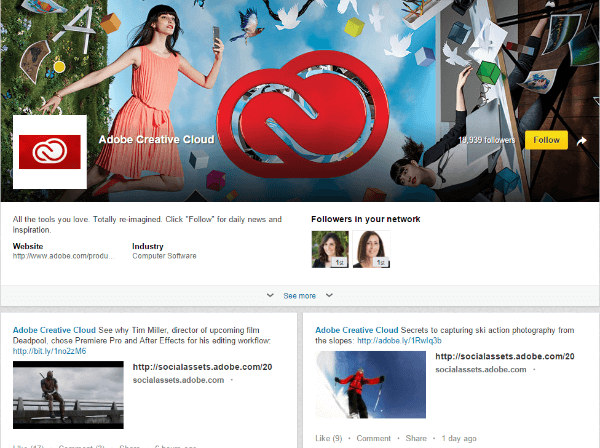Click the 1 day ago timestamp

[459, 438]
